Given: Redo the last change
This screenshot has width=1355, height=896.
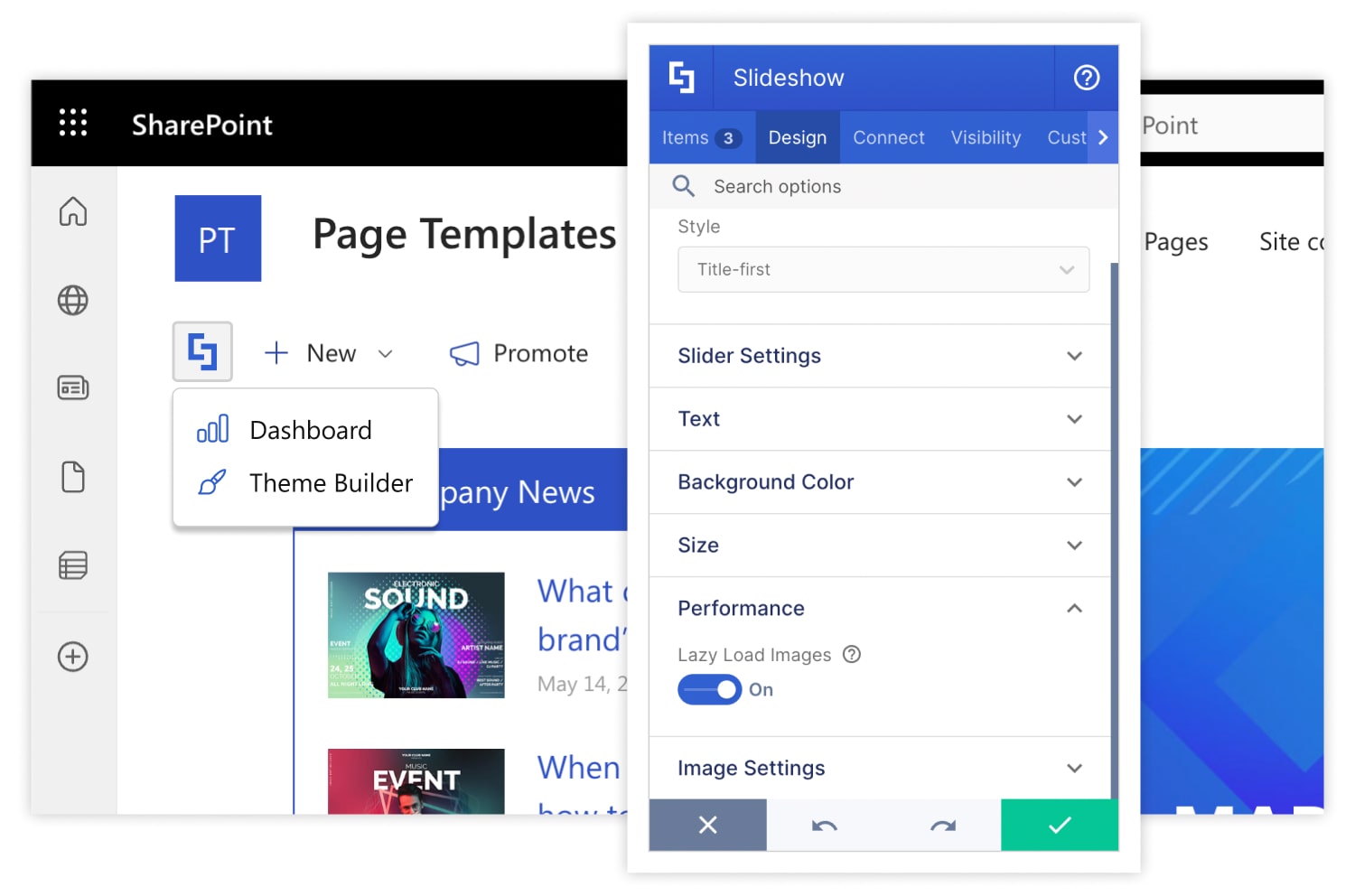Looking at the screenshot, I should point(943,825).
